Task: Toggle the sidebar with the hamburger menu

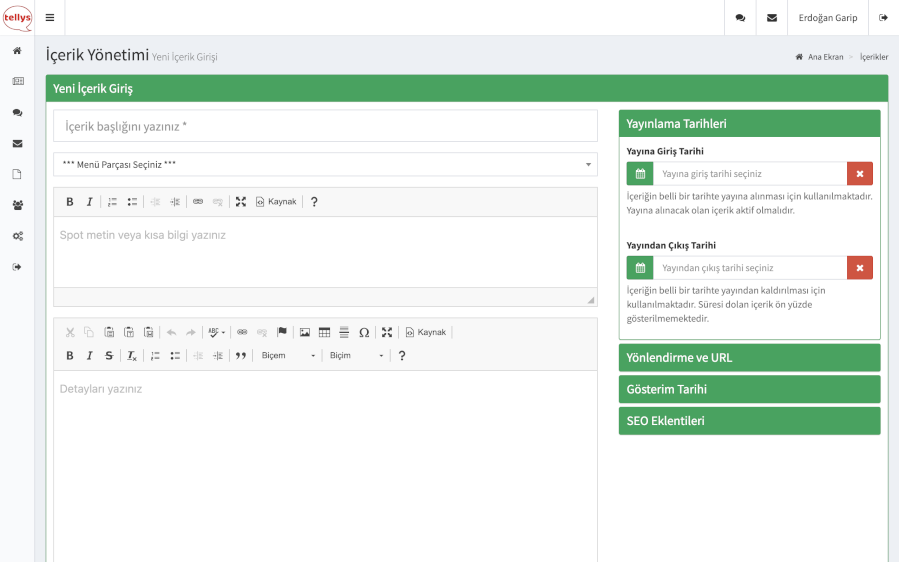Action: (50, 18)
